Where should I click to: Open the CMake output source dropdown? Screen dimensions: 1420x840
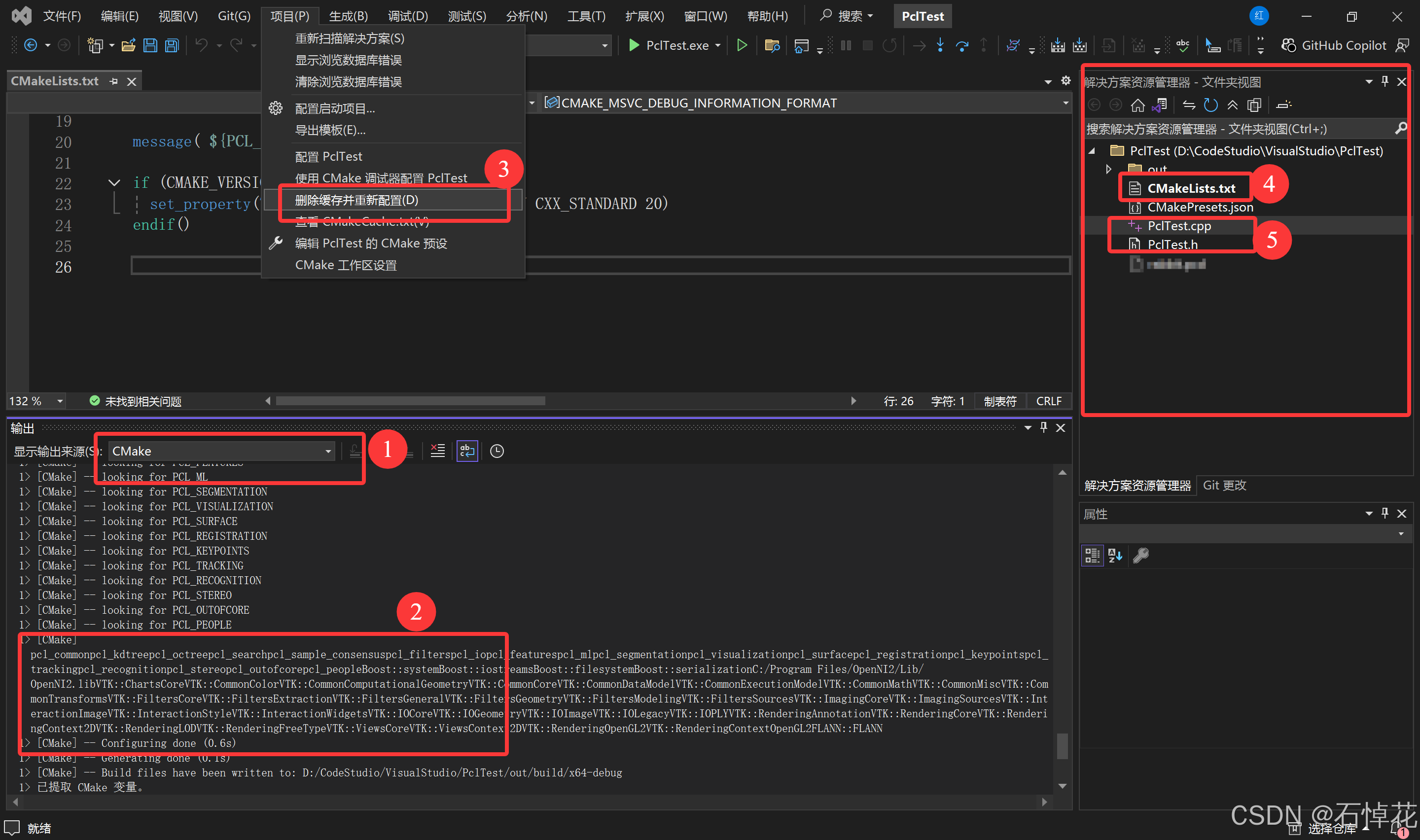(328, 451)
